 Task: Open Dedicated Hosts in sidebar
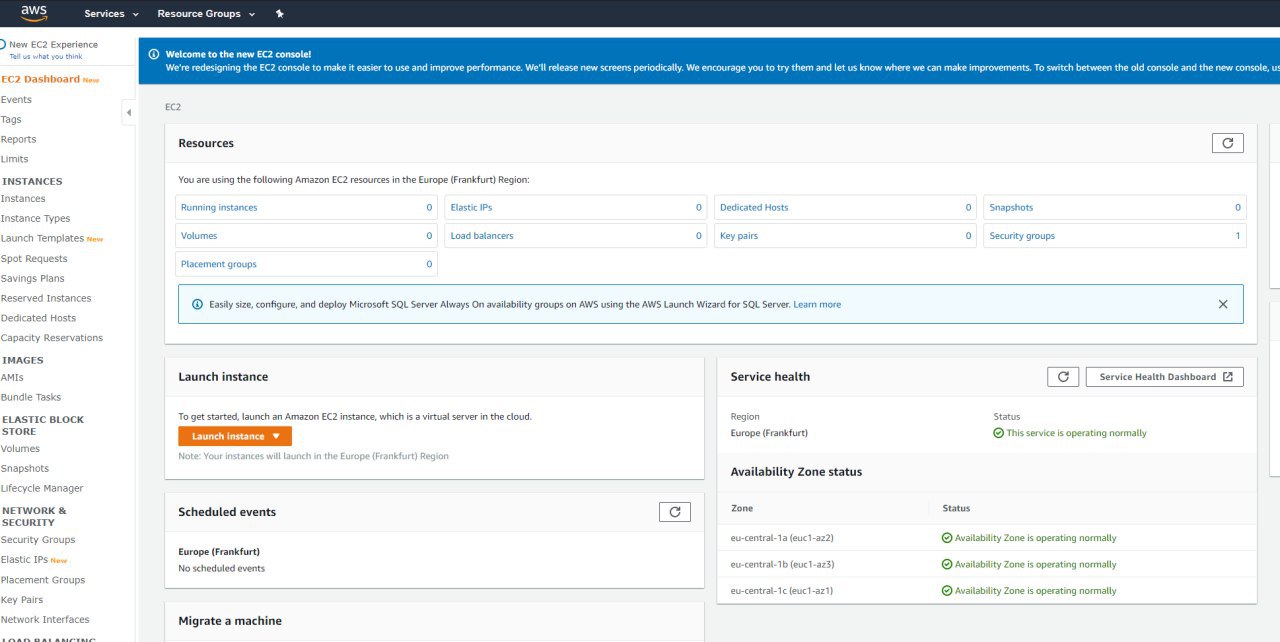(38, 318)
